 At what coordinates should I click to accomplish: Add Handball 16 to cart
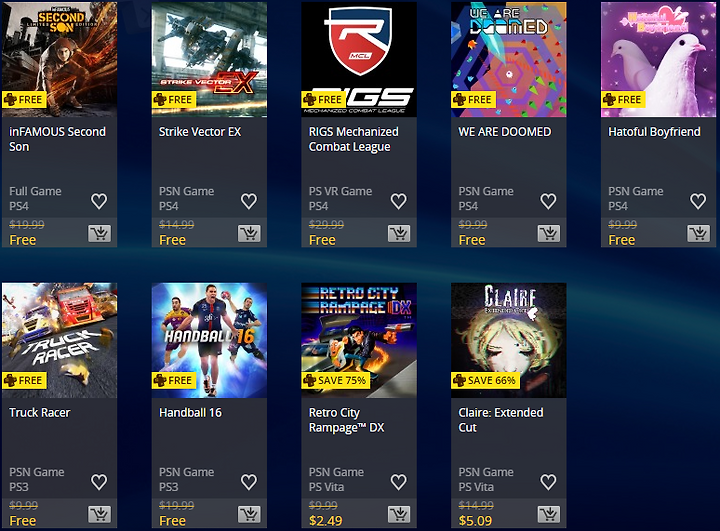(x=249, y=514)
